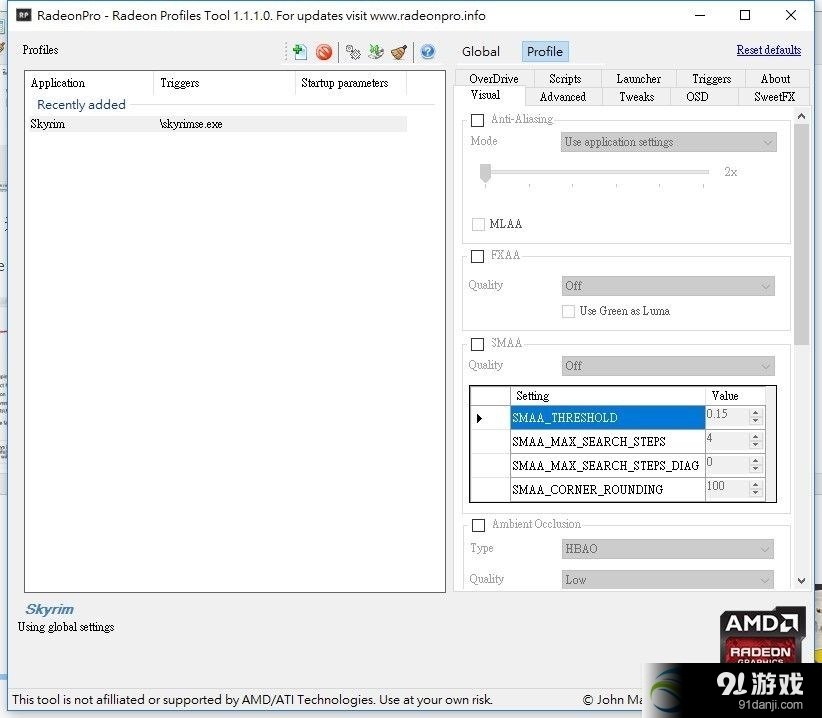
Task: Increase the SMAA_CORNER_ROUNDING spinner
Action: (755, 484)
